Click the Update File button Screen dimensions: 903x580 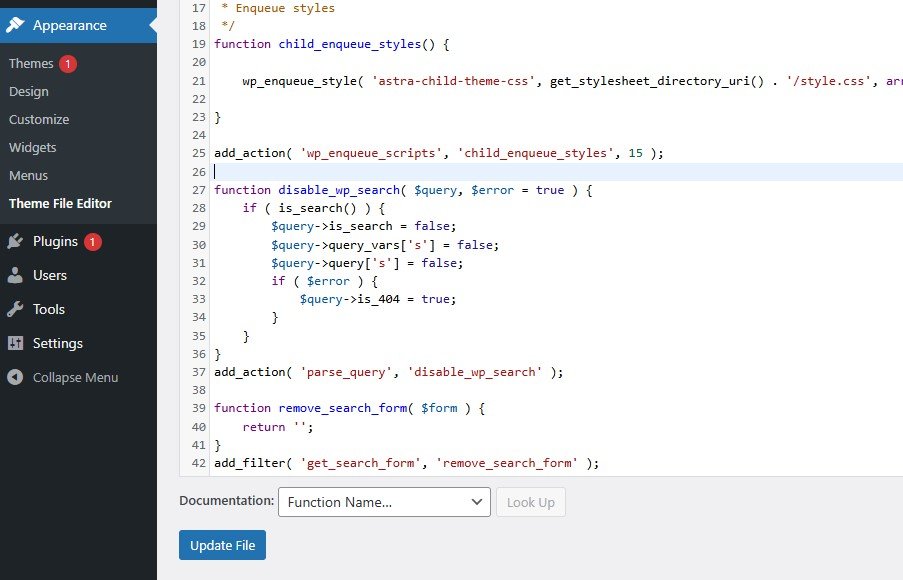pyautogui.click(x=222, y=545)
